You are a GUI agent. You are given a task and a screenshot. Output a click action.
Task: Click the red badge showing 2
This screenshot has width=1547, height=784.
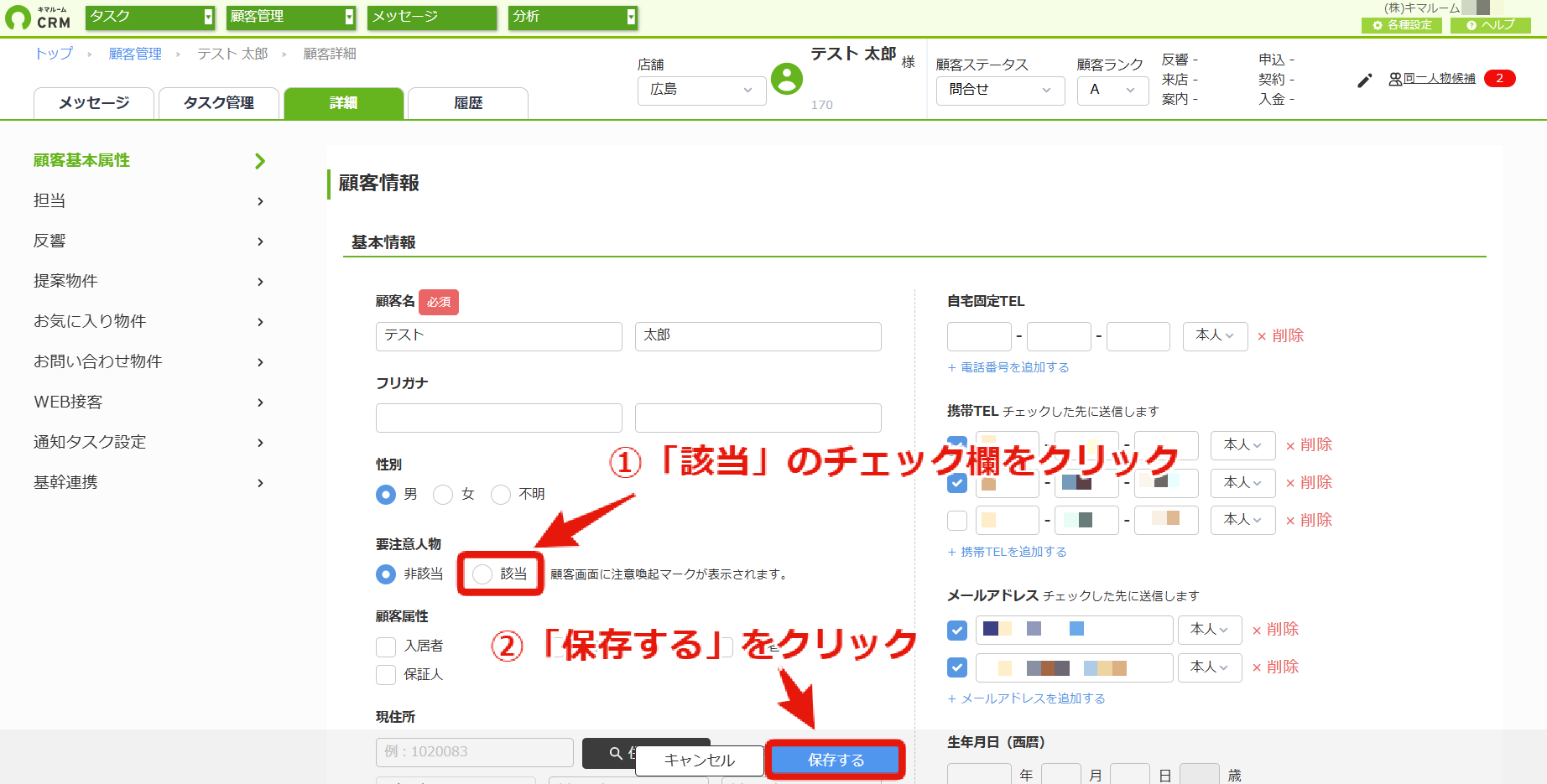click(1500, 78)
